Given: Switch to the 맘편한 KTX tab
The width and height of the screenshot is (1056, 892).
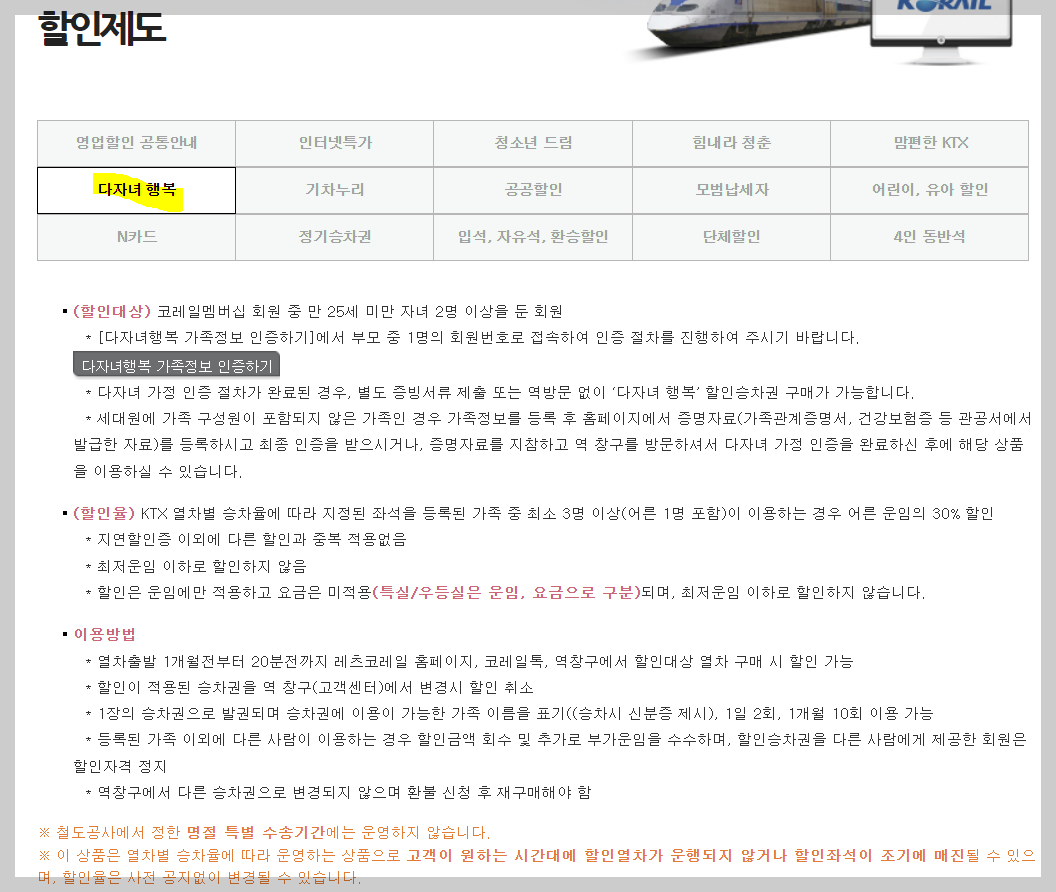Looking at the screenshot, I should 929,144.
